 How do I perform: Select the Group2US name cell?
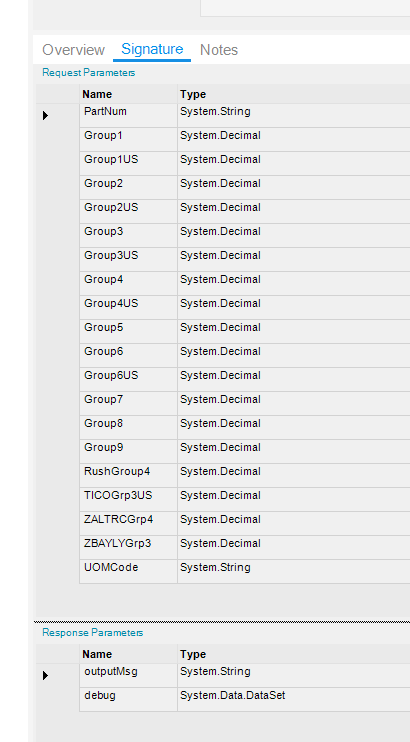click(x=128, y=212)
